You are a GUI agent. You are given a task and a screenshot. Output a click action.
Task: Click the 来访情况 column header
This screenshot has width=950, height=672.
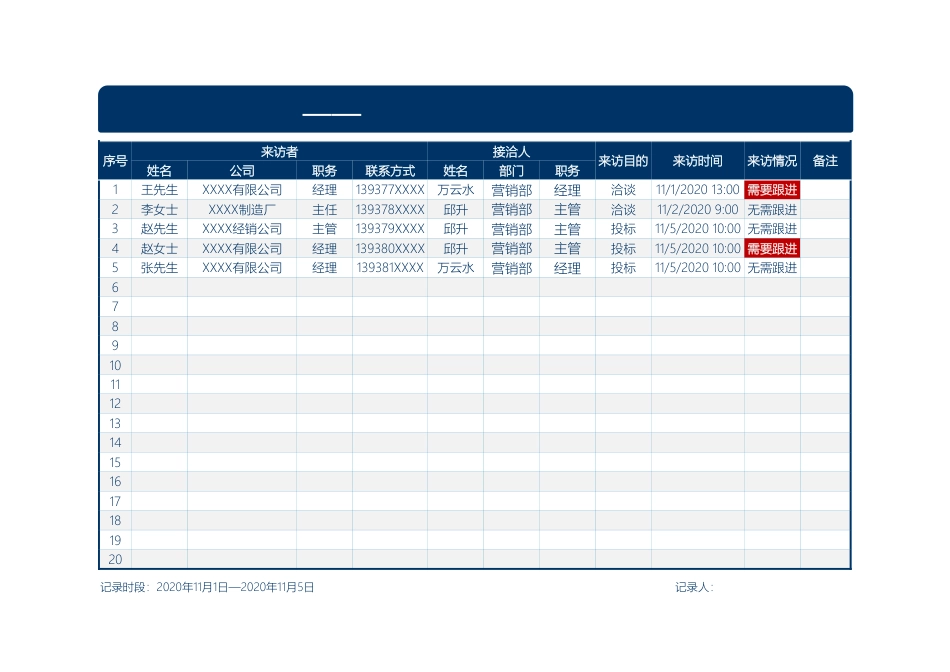(772, 161)
